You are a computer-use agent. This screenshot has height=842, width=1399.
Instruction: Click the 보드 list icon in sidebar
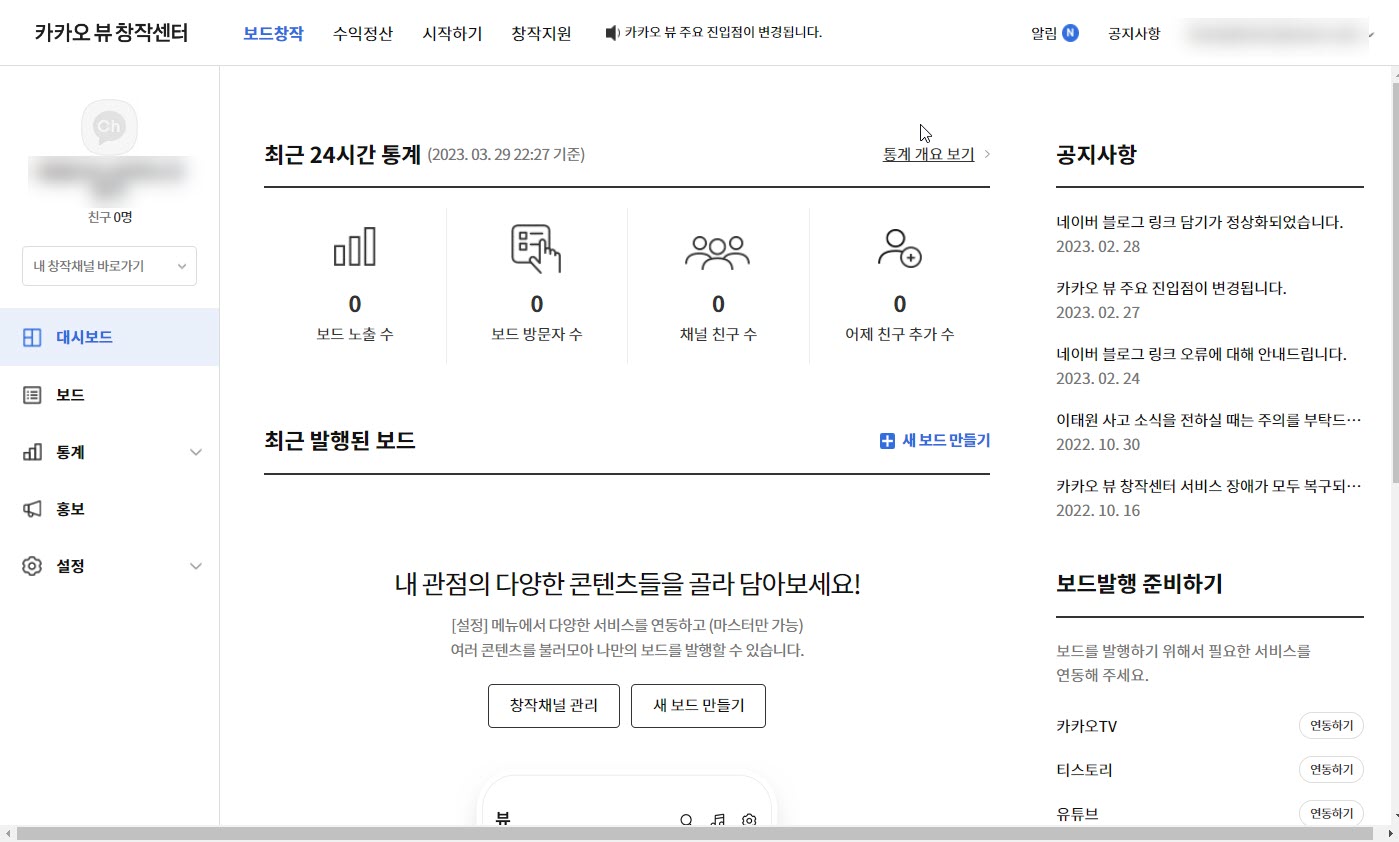[32, 395]
